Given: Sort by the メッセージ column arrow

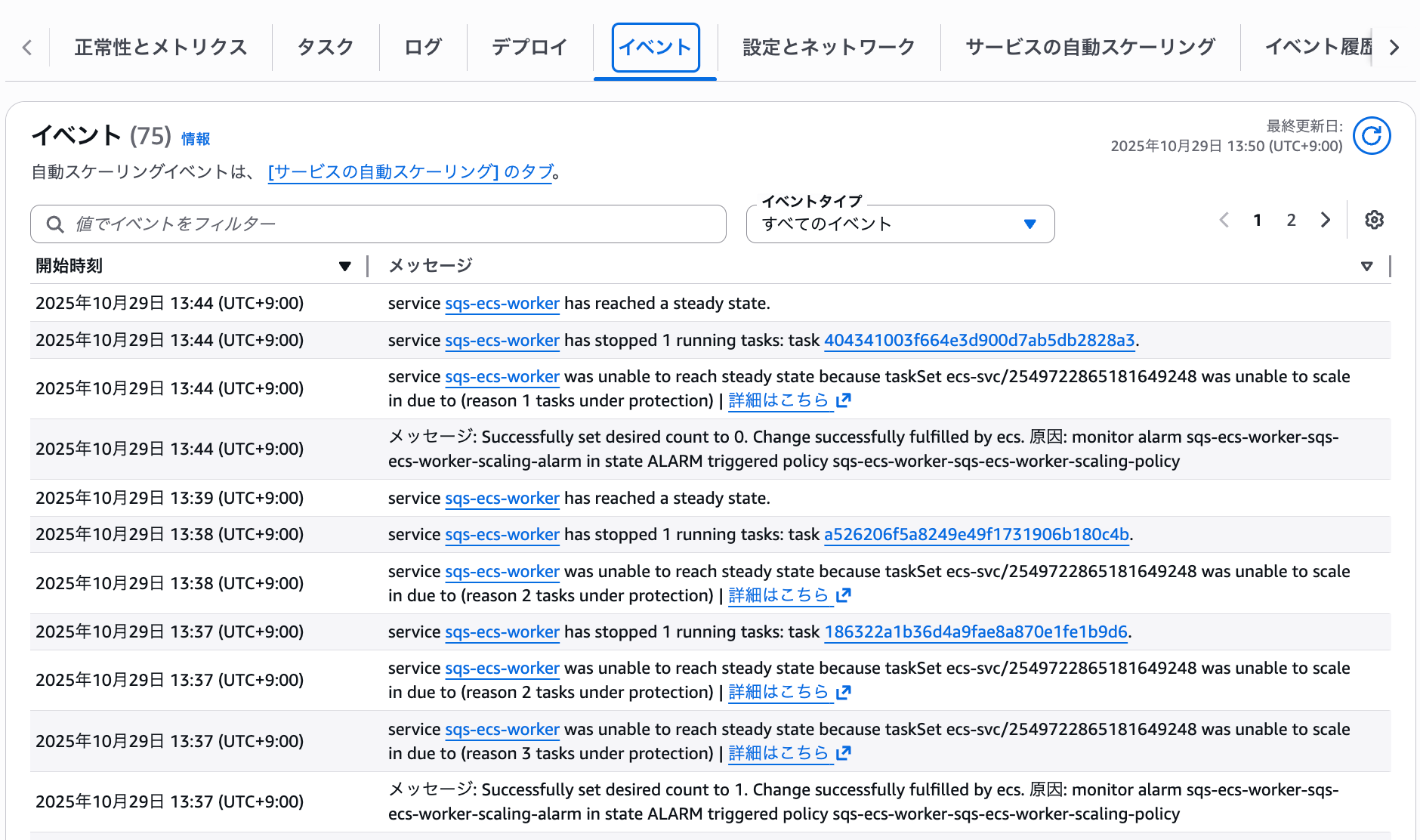Looking at the screenshot, I should point(1366,266).
